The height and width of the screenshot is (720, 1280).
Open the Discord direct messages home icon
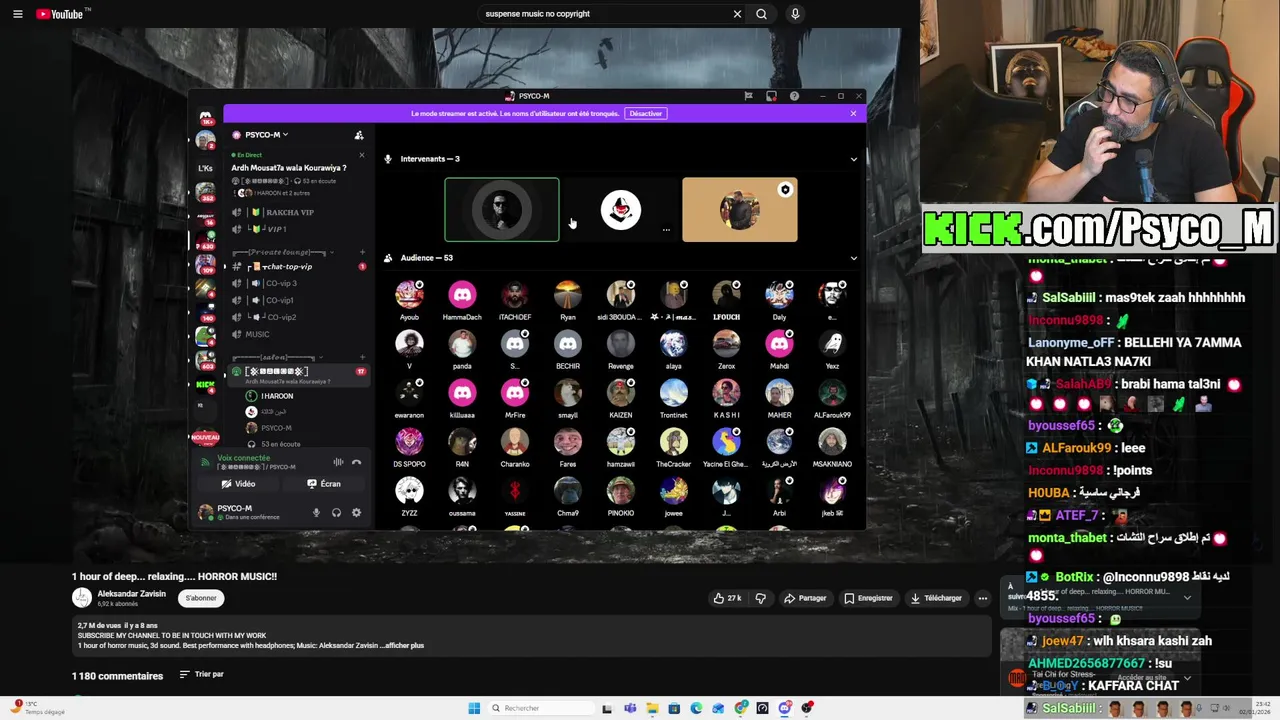205,118
